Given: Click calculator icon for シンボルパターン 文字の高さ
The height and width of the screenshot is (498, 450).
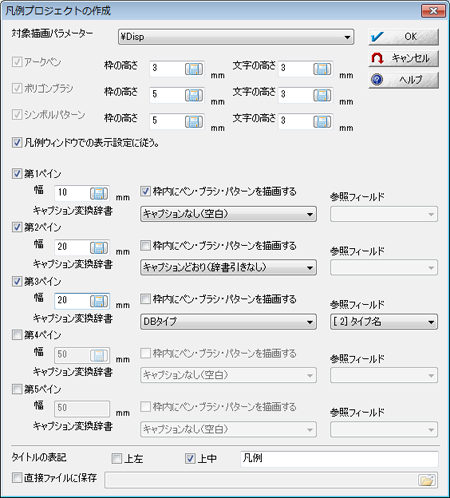Looking at the screenshot, I should 322,122.
